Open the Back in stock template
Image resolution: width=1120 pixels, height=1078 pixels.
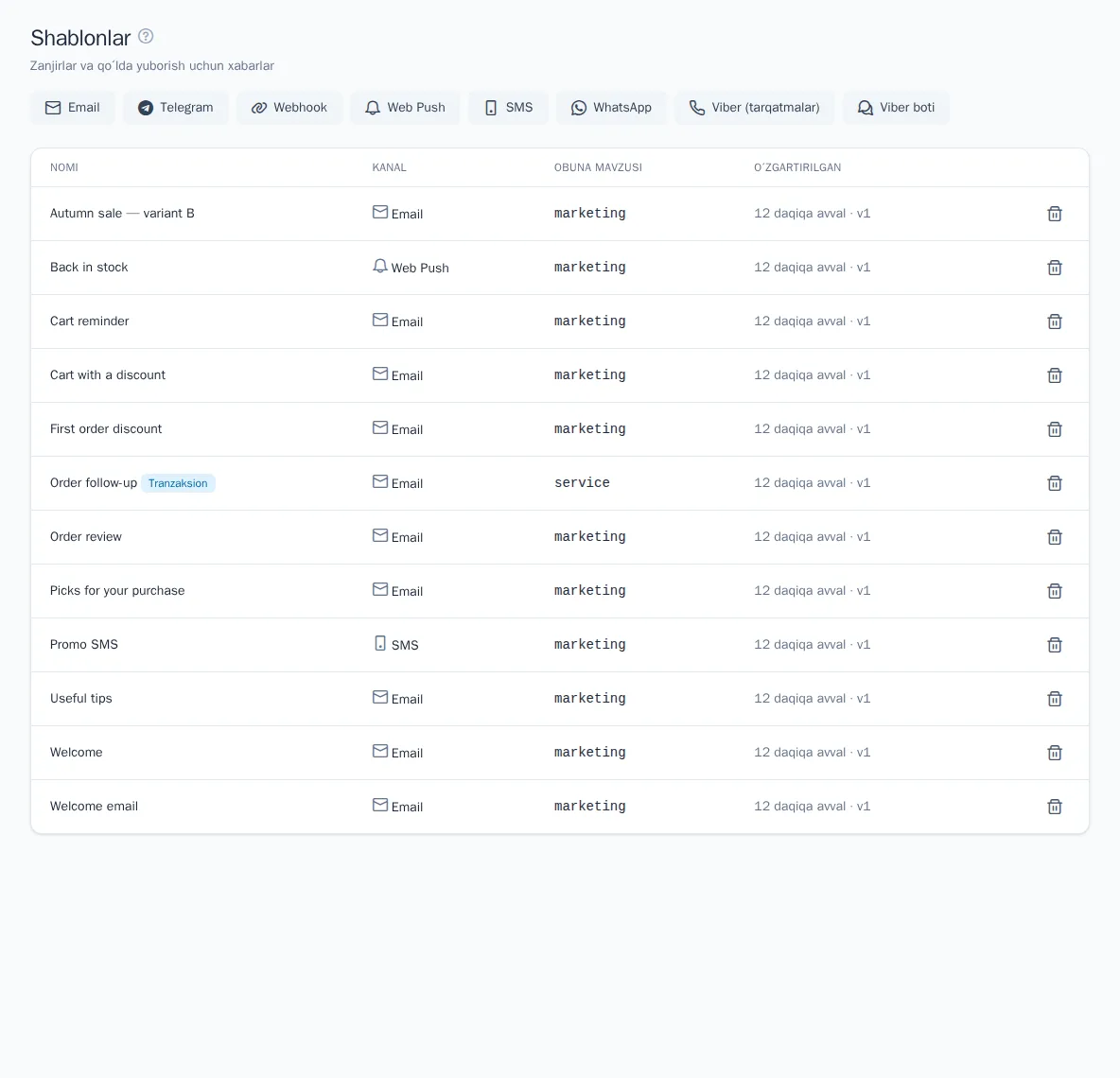pos(89,267)
